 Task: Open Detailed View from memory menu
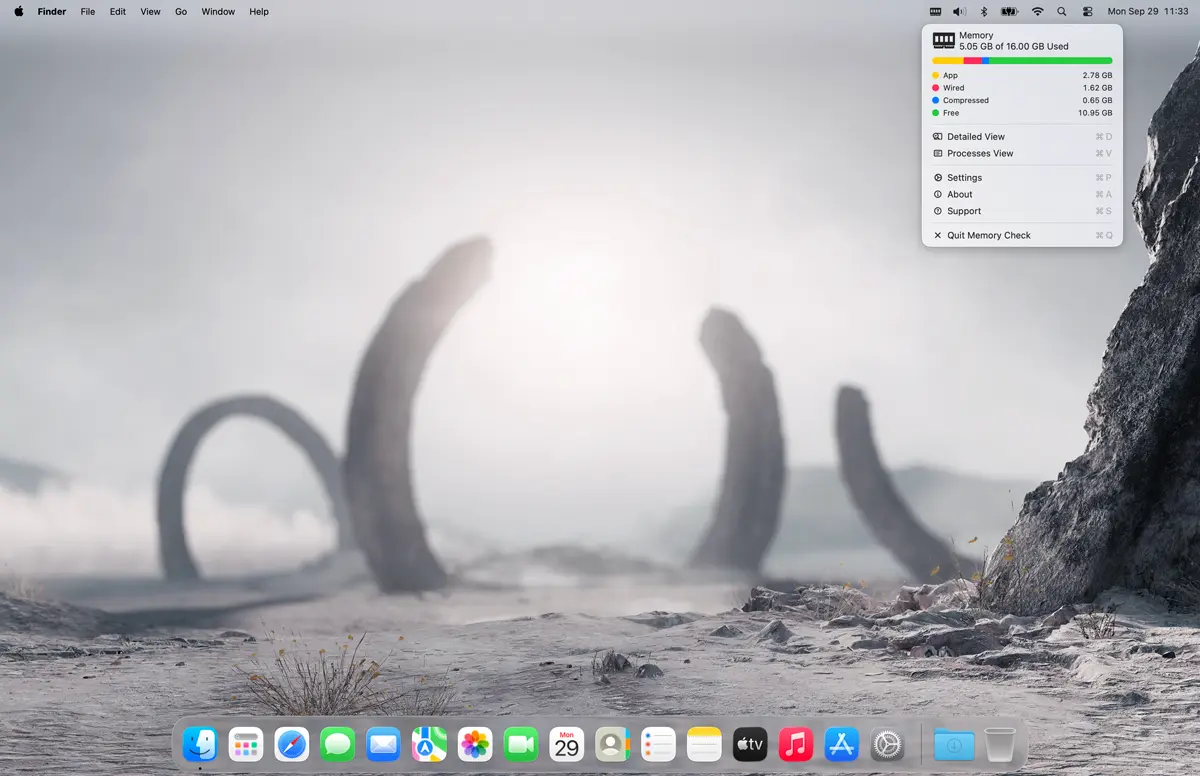point(975,137)
